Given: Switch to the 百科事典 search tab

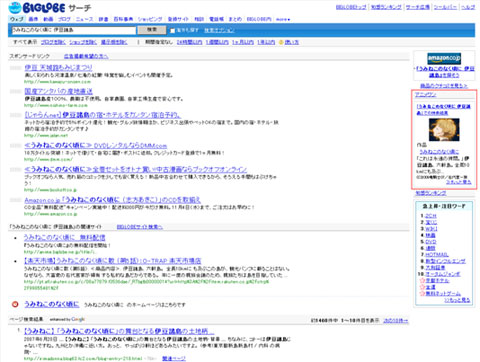Looking at the screenshot, I should coord(123,19).
